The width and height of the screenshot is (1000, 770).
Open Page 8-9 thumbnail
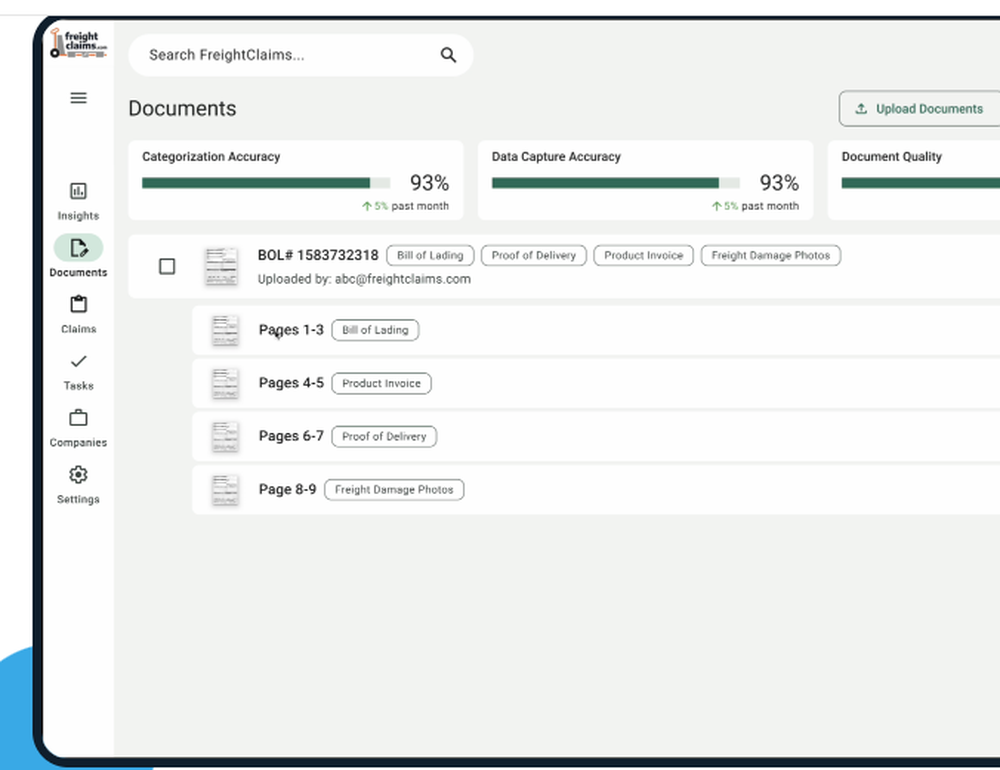225,490
